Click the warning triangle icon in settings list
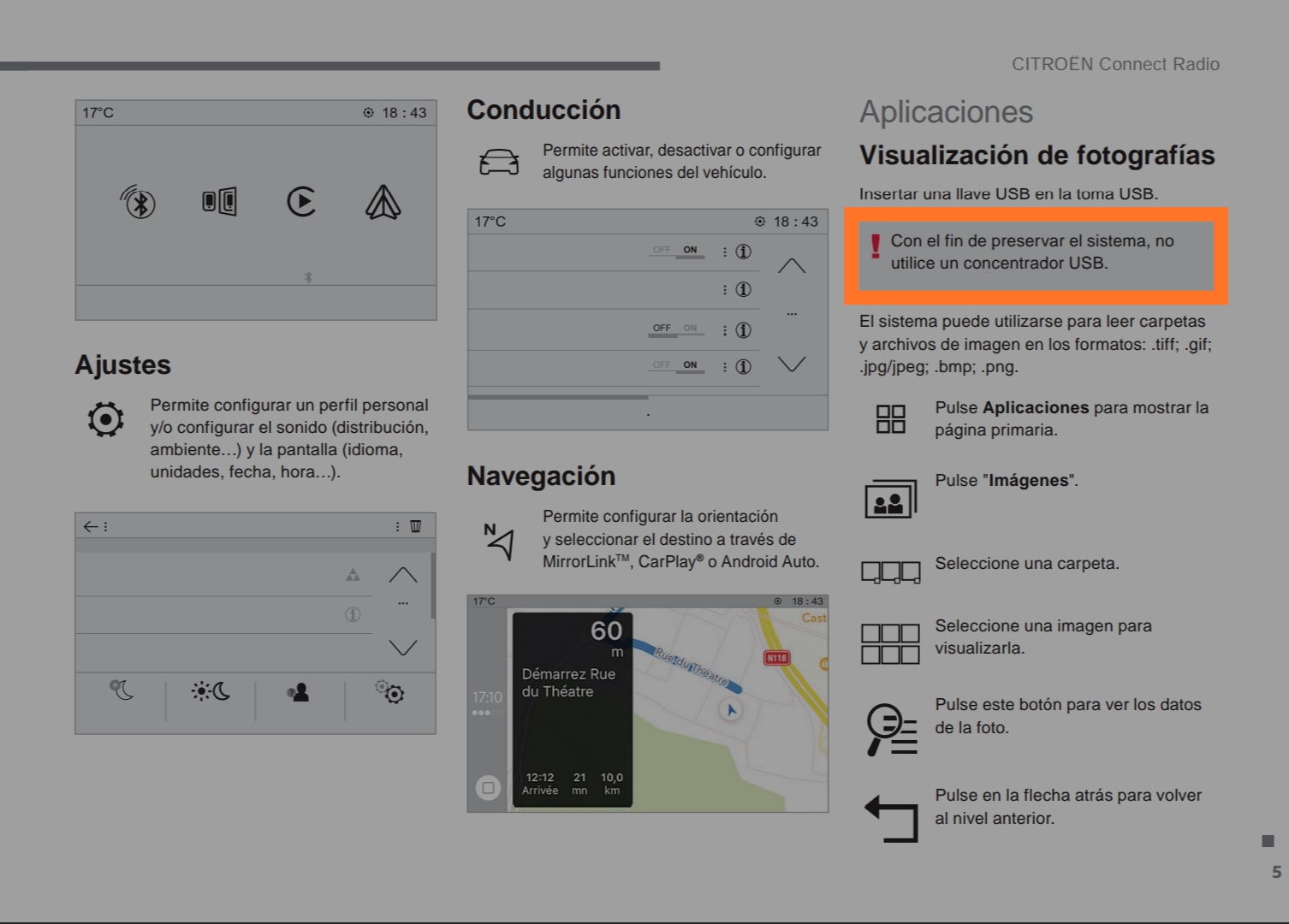 (353, 575)
